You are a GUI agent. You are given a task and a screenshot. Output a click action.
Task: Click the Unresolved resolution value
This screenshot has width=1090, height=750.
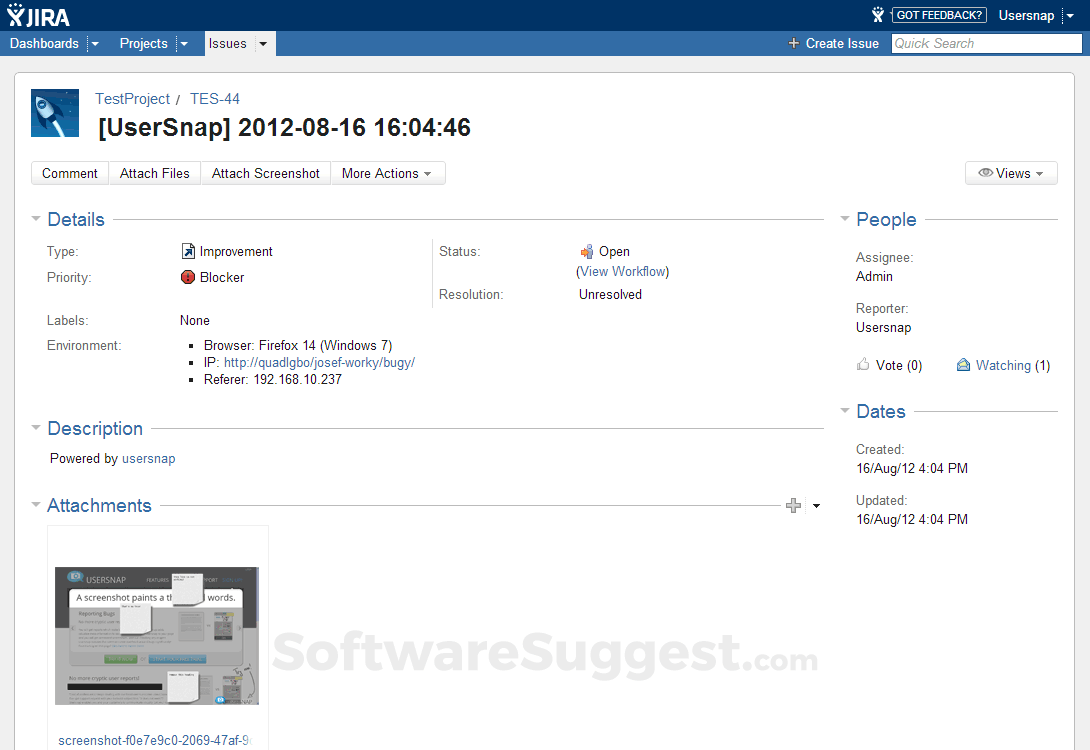tap(610, 294)
